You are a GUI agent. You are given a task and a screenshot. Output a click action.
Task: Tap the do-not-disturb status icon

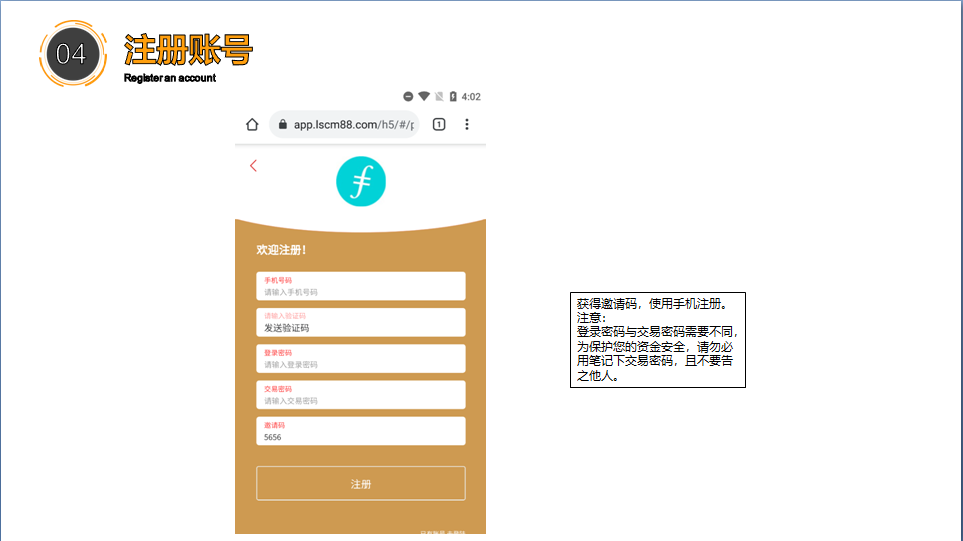coord(408,96)
